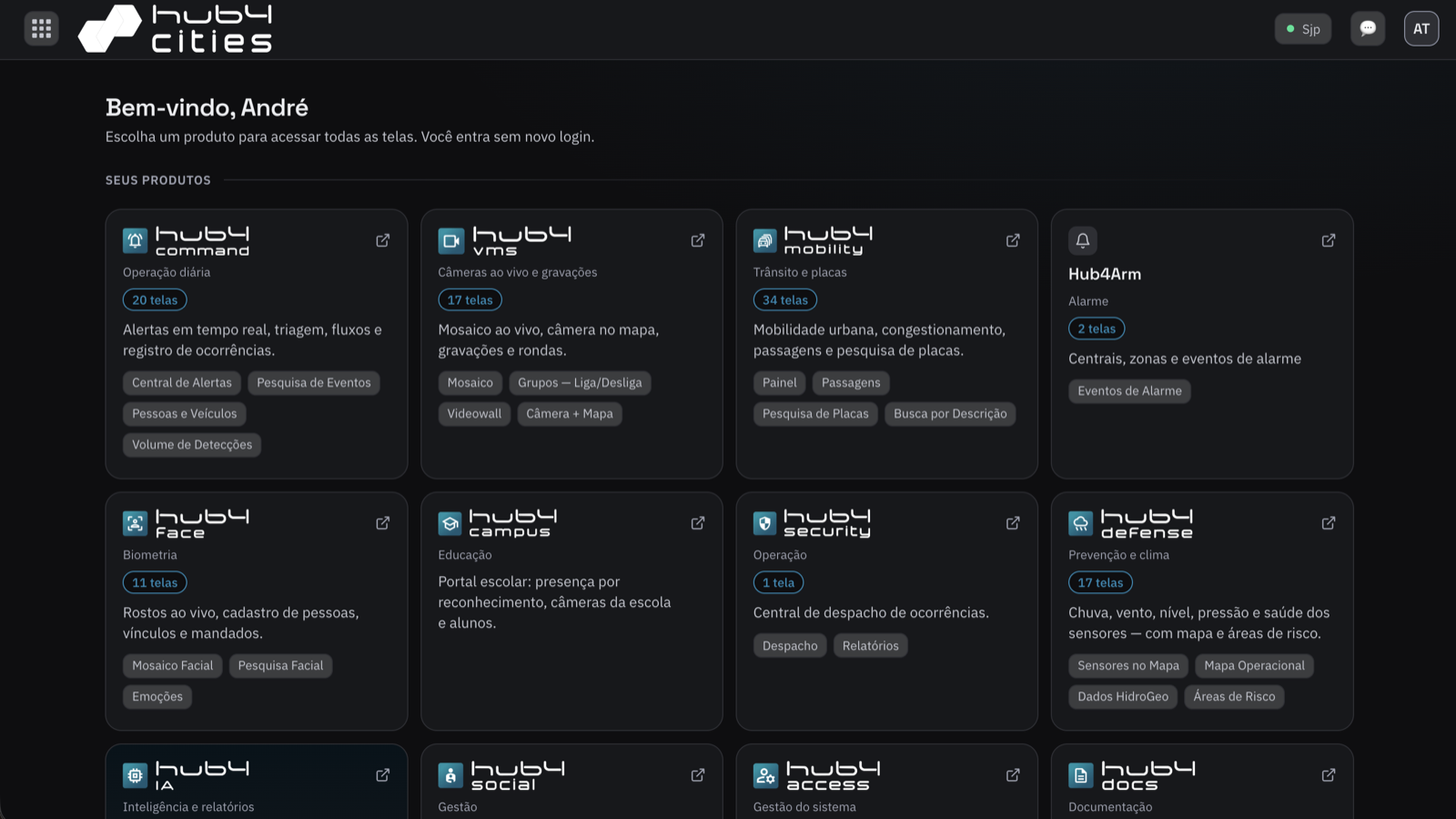Open Sensores no Mapa screen
This screenshot has height=819, width=1456.
pos(1128,666)
